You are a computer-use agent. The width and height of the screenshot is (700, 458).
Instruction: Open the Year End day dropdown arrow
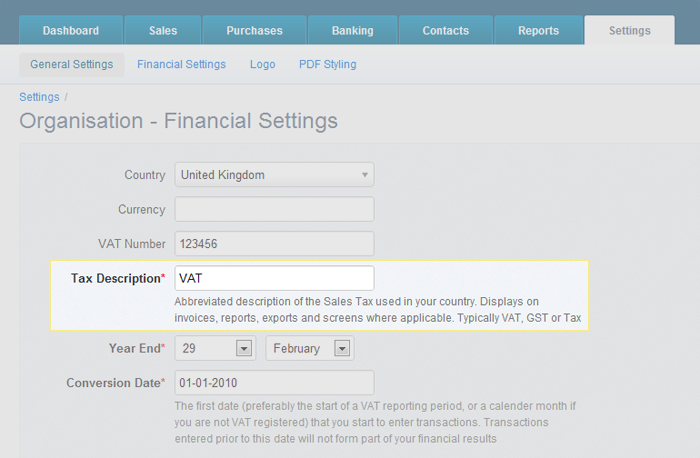(x=244, y=348)
